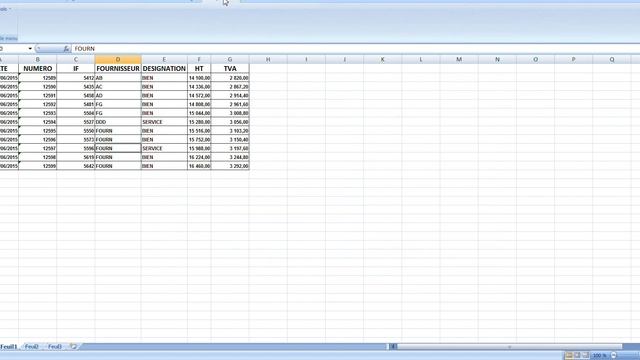Viewport: 640px width, 360px height.
Task: Select the supplier cell AB
Action: pyautogui.click(x=118, y=78)
